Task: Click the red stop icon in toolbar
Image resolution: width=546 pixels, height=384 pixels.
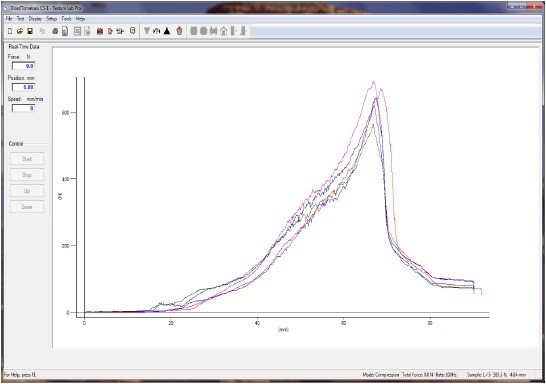Action: pos(179,31)
